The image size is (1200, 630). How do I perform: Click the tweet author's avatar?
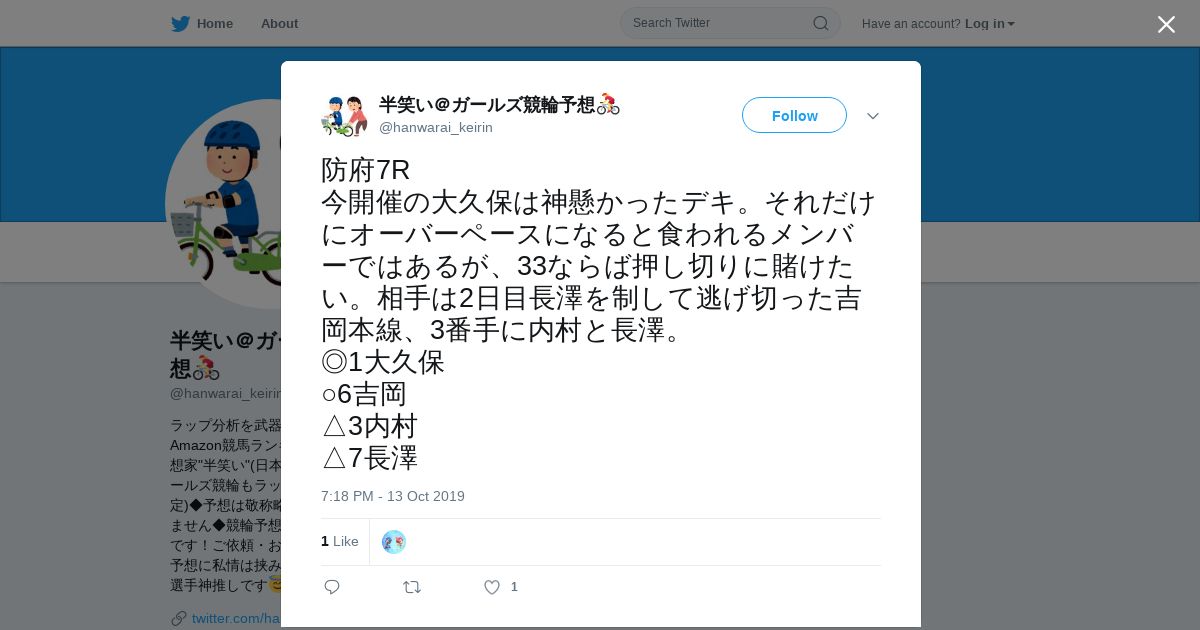pyautogui.click(x=344, y=116)
